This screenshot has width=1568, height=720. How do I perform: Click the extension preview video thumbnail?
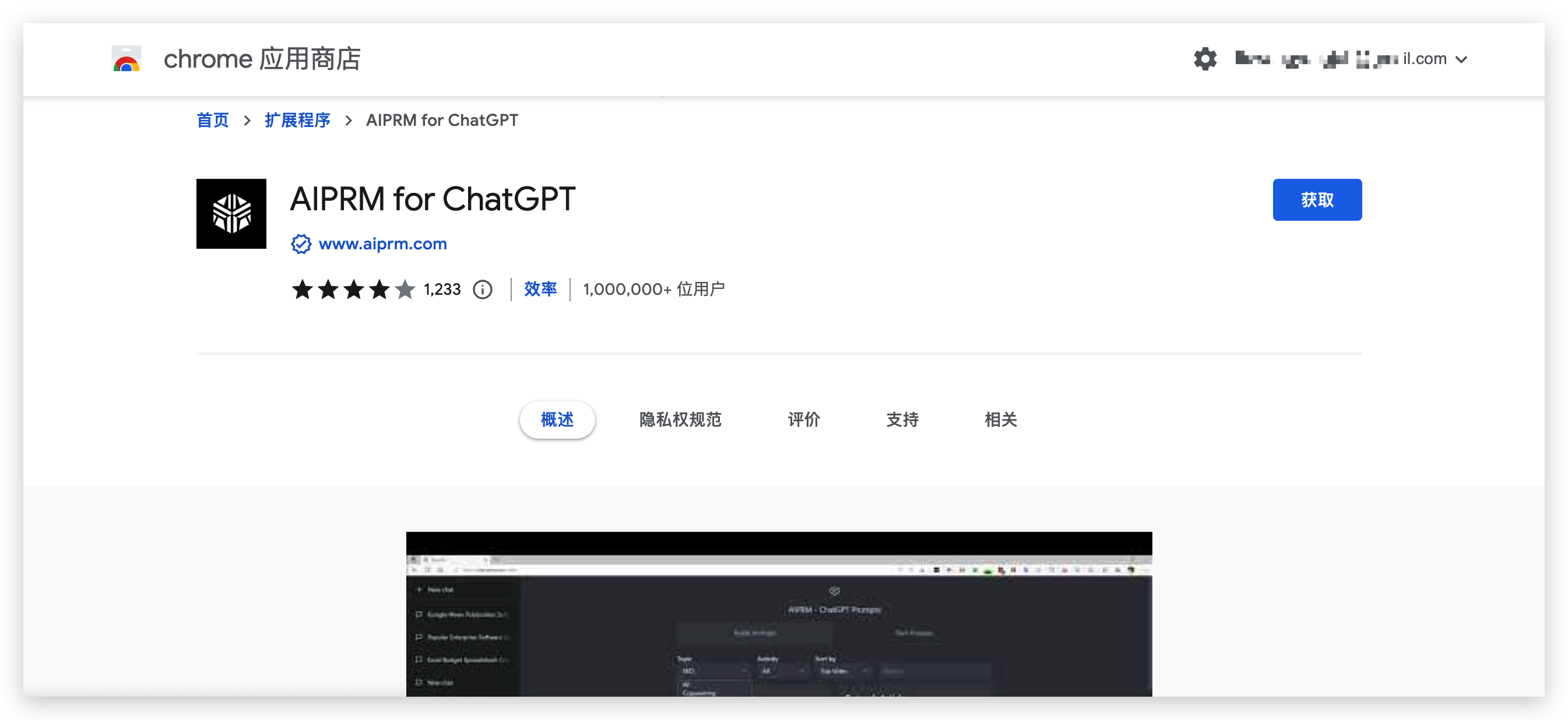point(779,614)
